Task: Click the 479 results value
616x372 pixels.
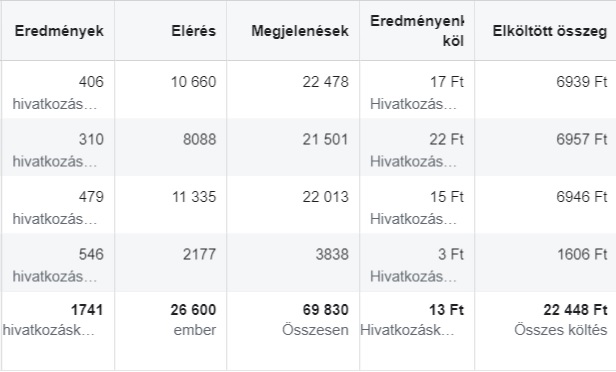Action: tap(91, 196)
